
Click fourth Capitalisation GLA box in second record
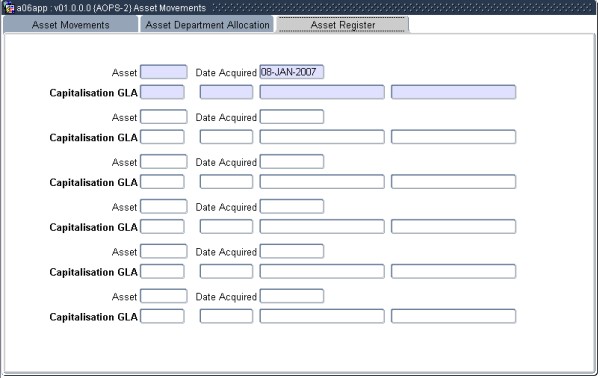click(453, 137)
